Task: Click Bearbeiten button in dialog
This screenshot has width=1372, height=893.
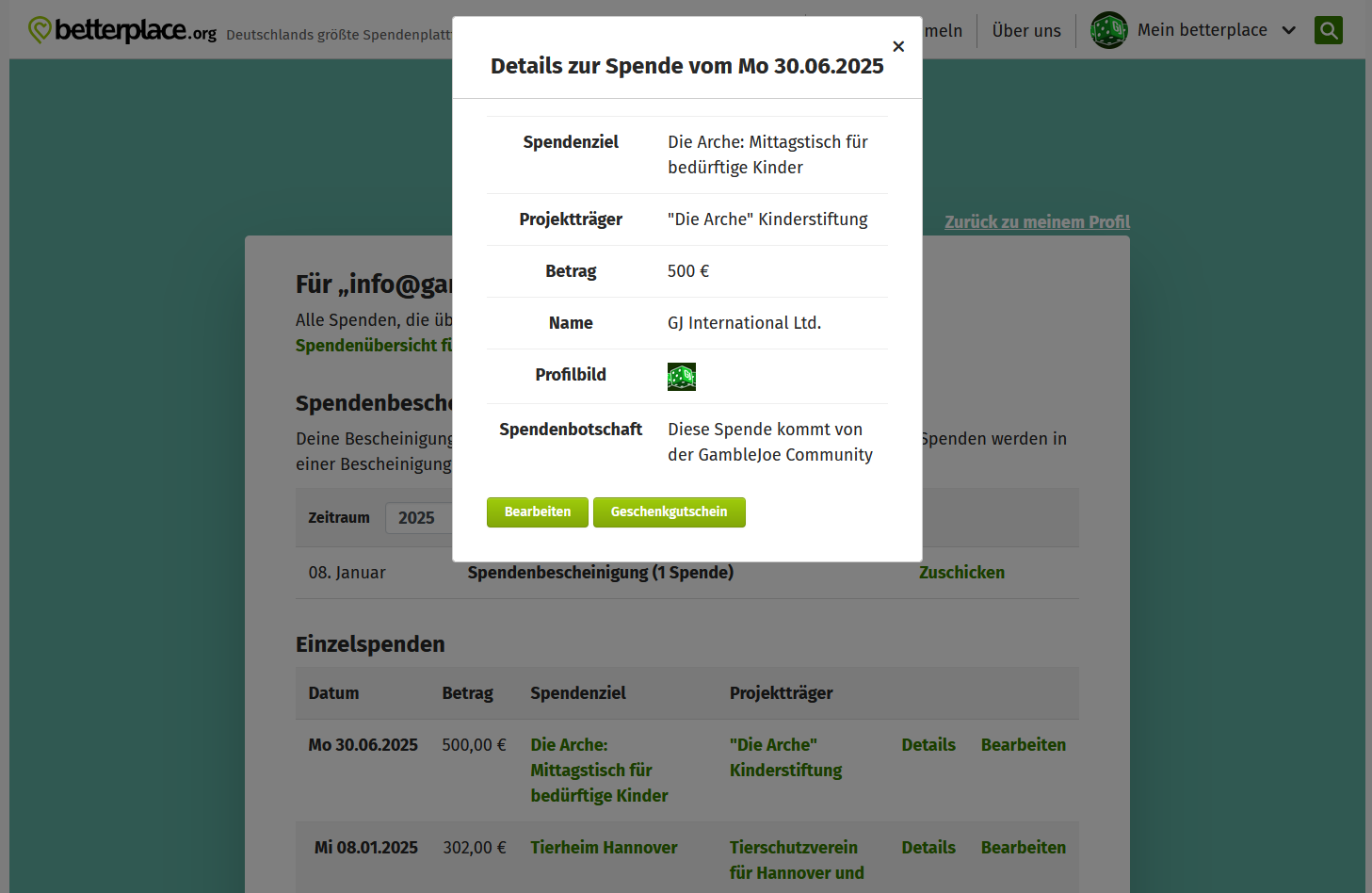Action: [x=538, y=511]
